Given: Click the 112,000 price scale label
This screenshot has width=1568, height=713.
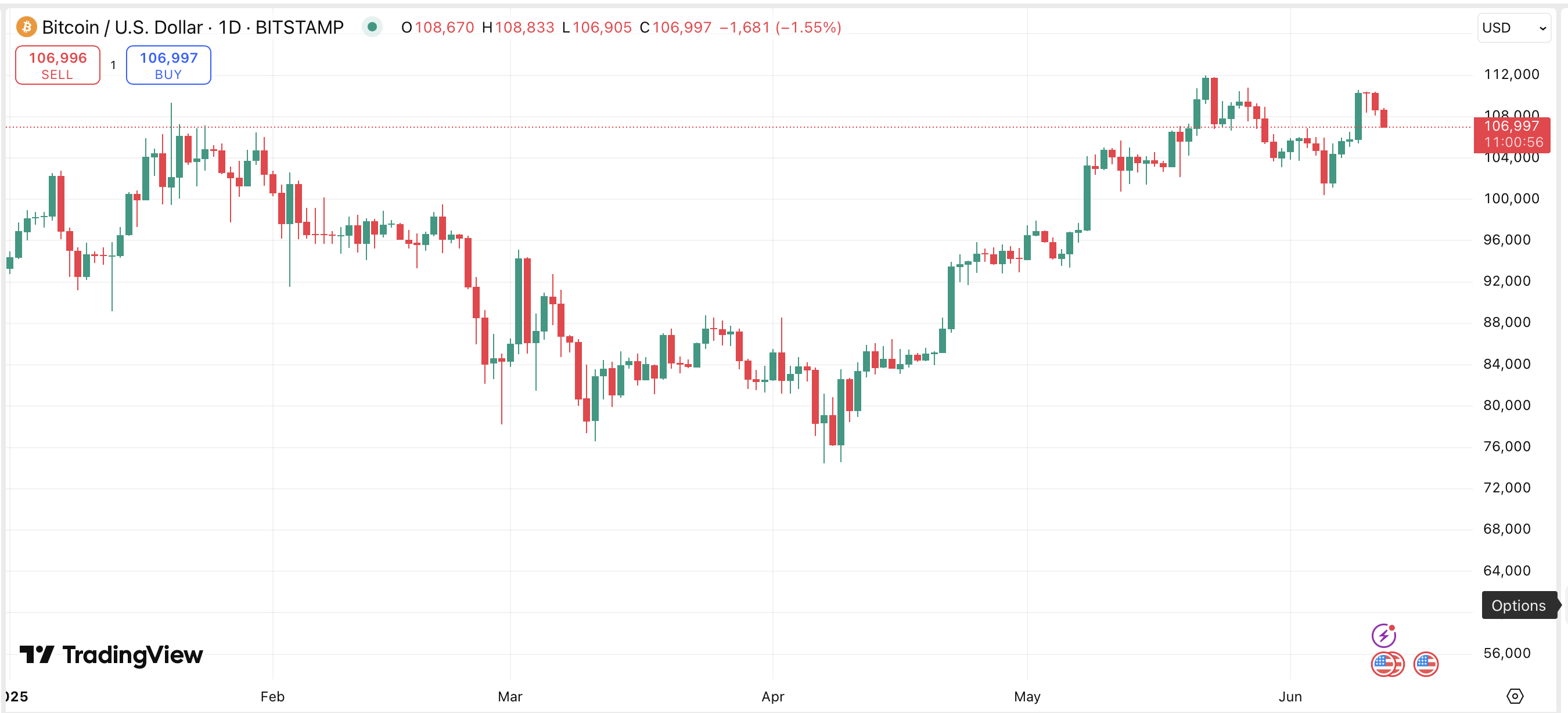Looking at the screenshot, I should pyautogui.click(x=1511, y=74).
